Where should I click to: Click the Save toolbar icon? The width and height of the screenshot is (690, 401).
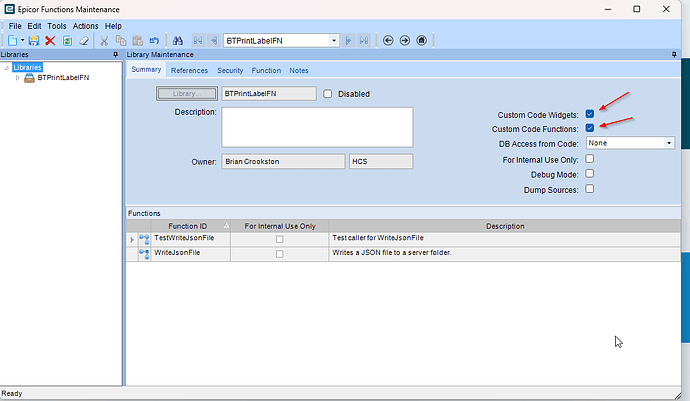coord(33,41)
